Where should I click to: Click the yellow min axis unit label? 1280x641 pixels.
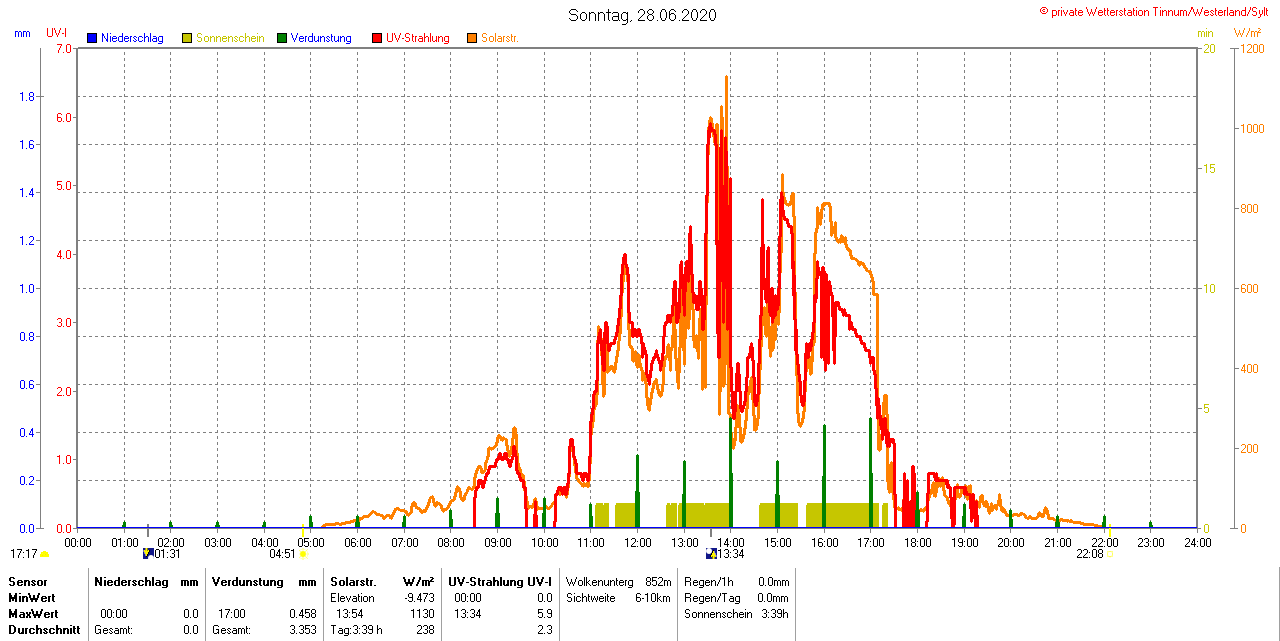(x=1206, y=33)
